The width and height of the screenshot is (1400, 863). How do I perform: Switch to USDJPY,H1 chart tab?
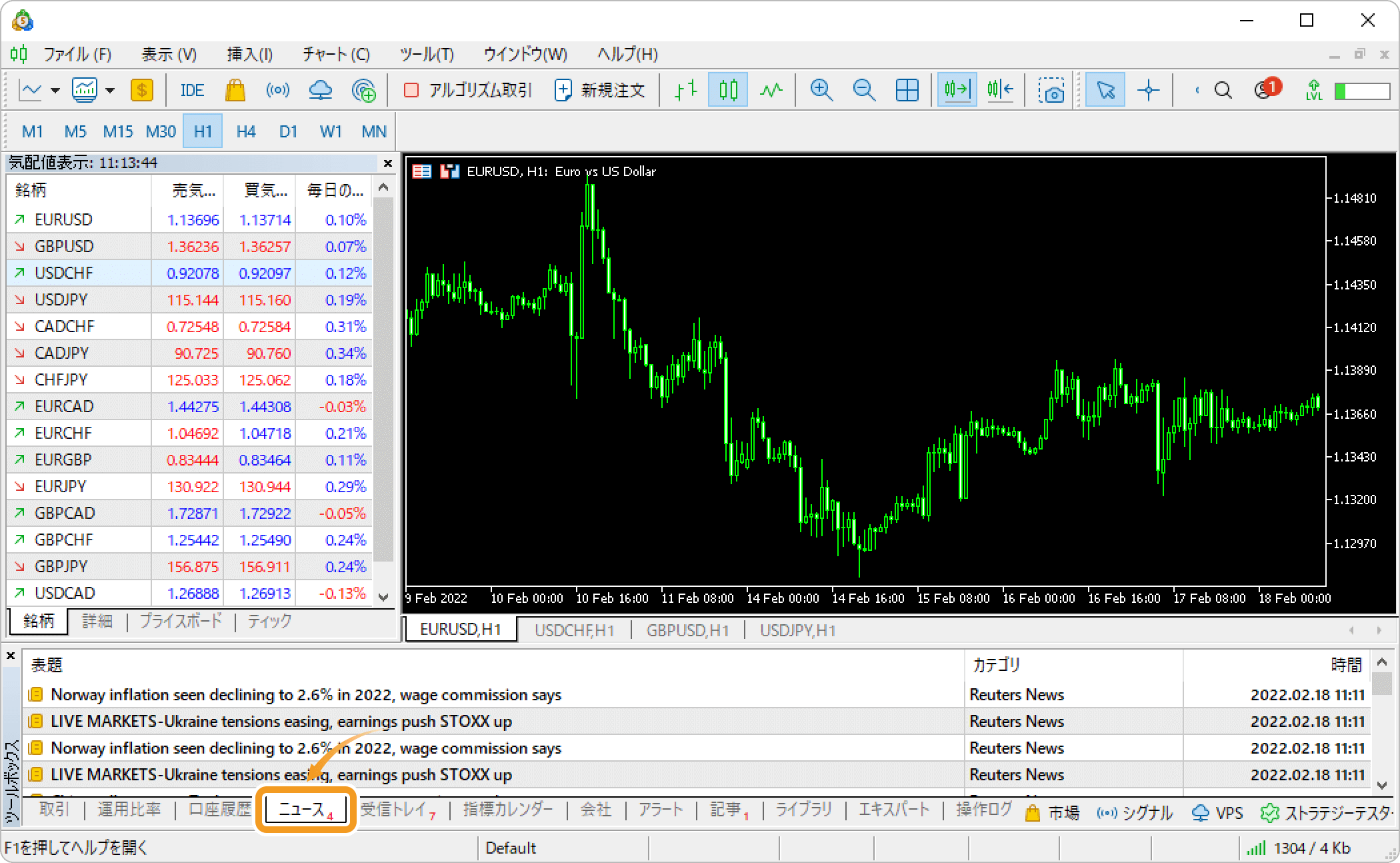(797, 630)
